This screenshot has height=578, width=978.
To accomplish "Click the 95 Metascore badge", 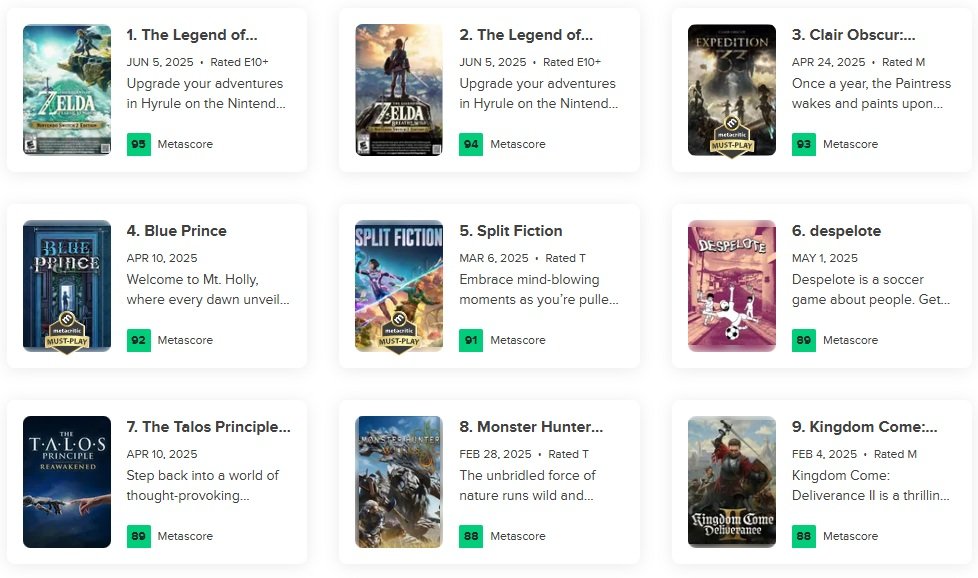I will tap(138, 144).
